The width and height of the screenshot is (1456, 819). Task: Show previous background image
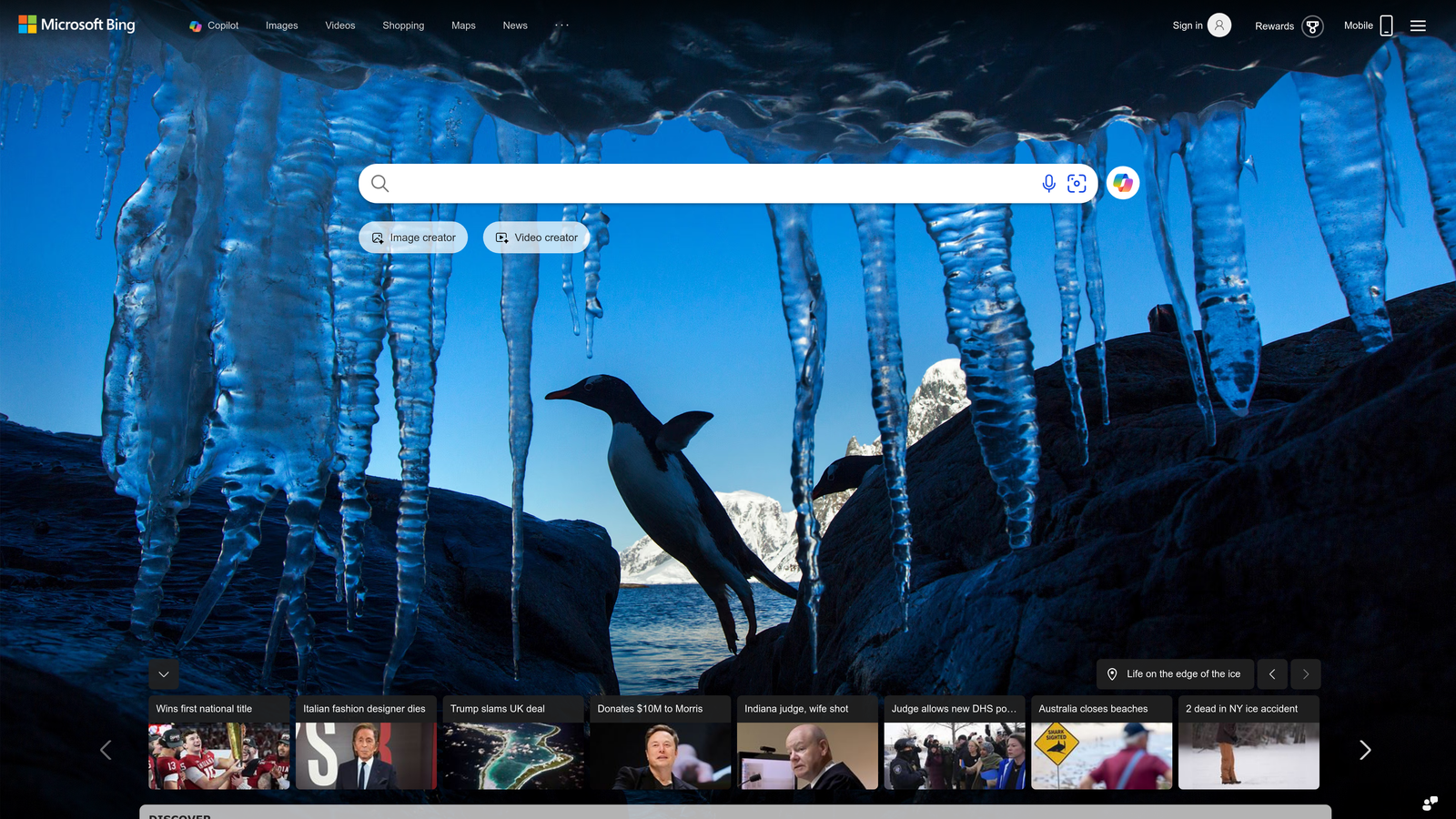tap(1272, 674)
